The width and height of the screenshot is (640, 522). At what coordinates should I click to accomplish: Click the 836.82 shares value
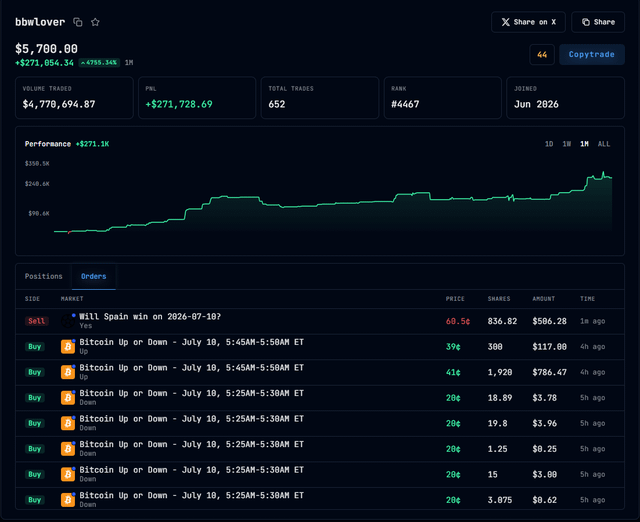pyautogui.click(x=502, y=321)
